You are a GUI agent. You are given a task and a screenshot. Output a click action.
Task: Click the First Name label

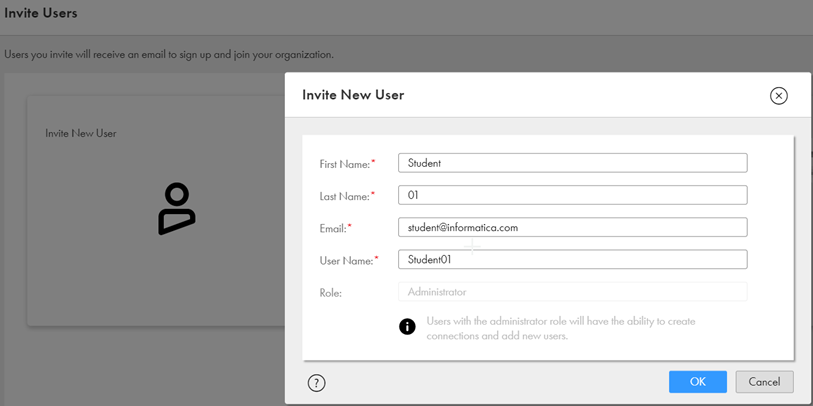pyautogui.click(x=345, y=164)
